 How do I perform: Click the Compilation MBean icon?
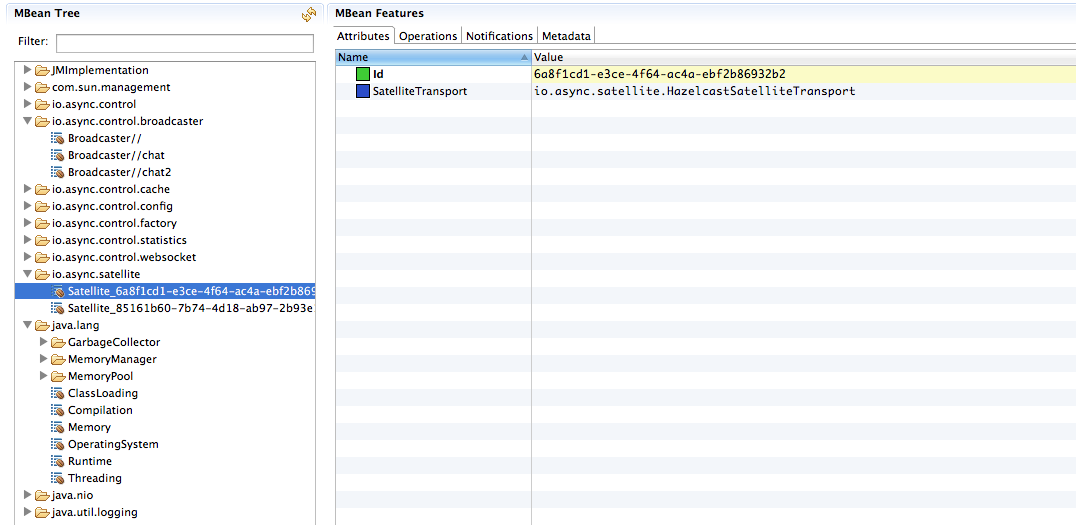coord(58,410)
